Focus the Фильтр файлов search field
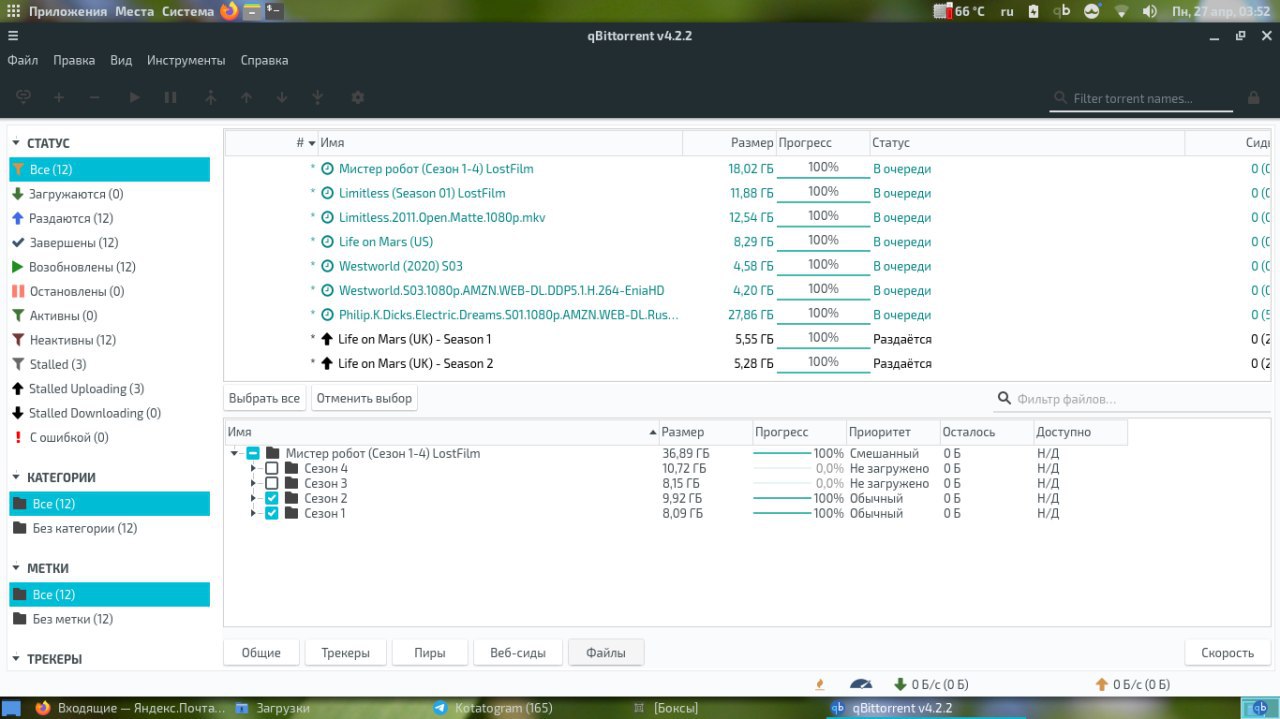This screenshot has width=1280, height=719. pyautogui.click(x=1131, y=399)
